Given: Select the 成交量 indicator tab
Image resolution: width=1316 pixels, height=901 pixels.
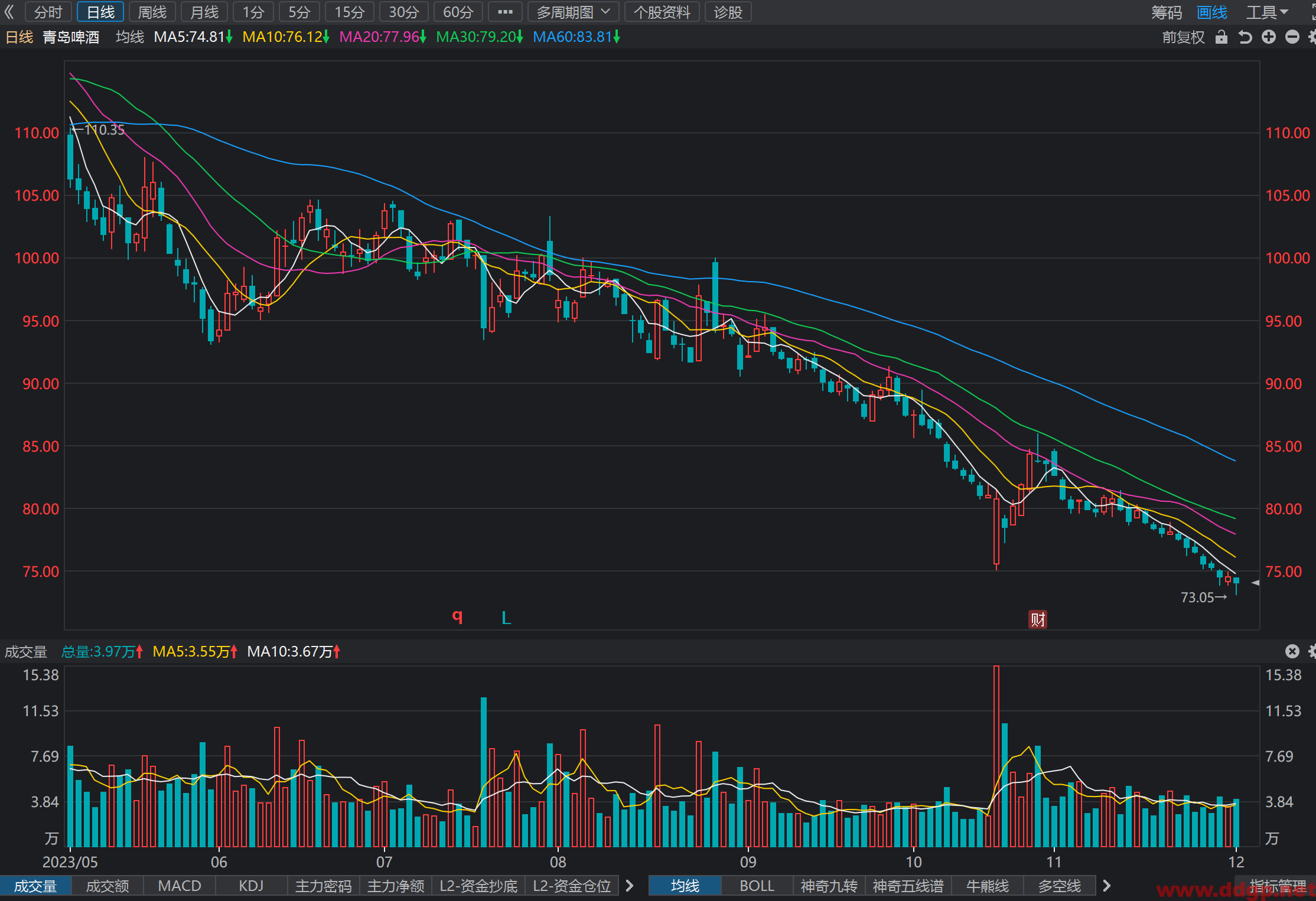Looking at the screenshot, I should (x=35, y=886).
